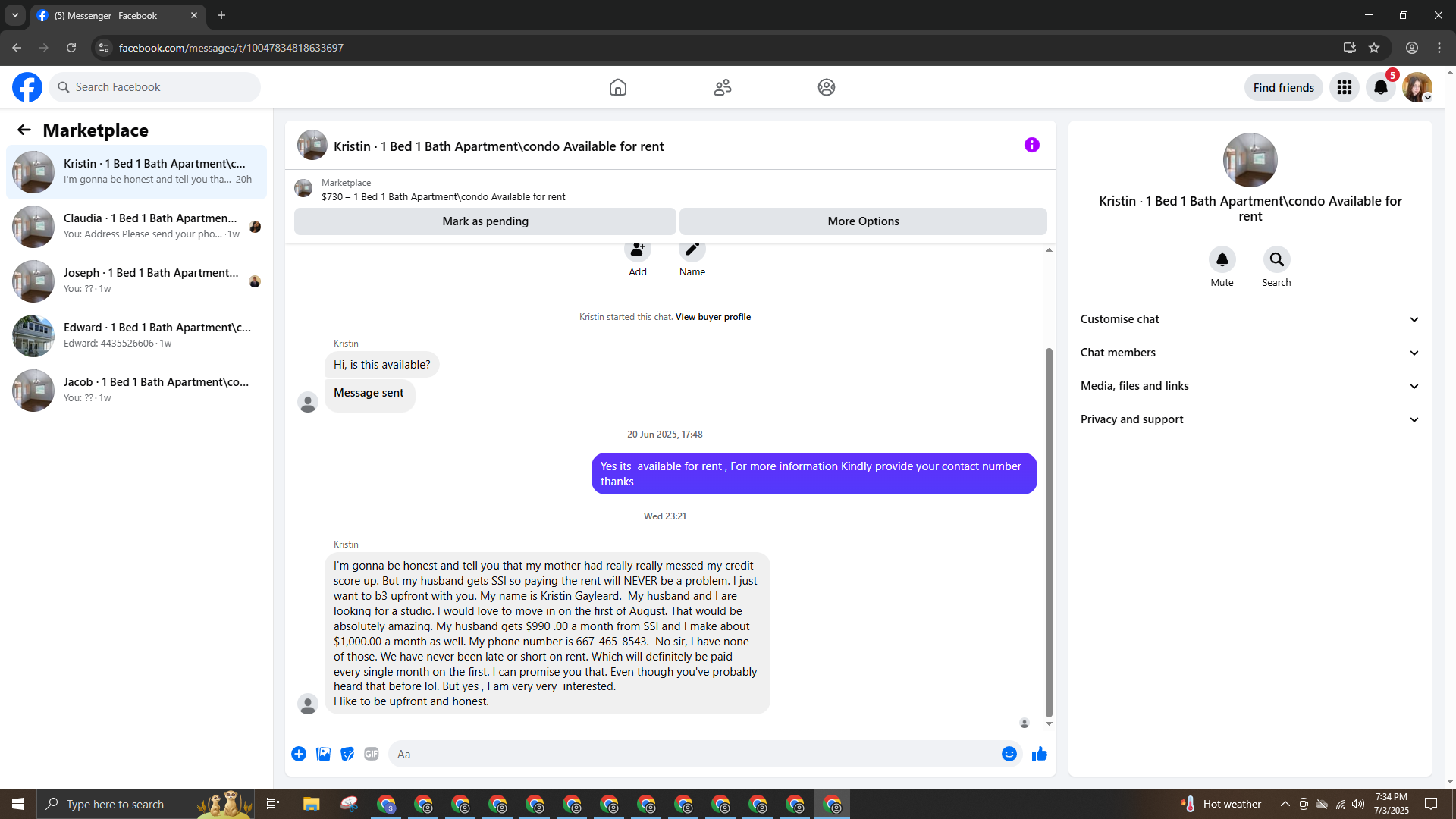Expand the Chat members section
Screen dimensions: 1456x819
1250,353
